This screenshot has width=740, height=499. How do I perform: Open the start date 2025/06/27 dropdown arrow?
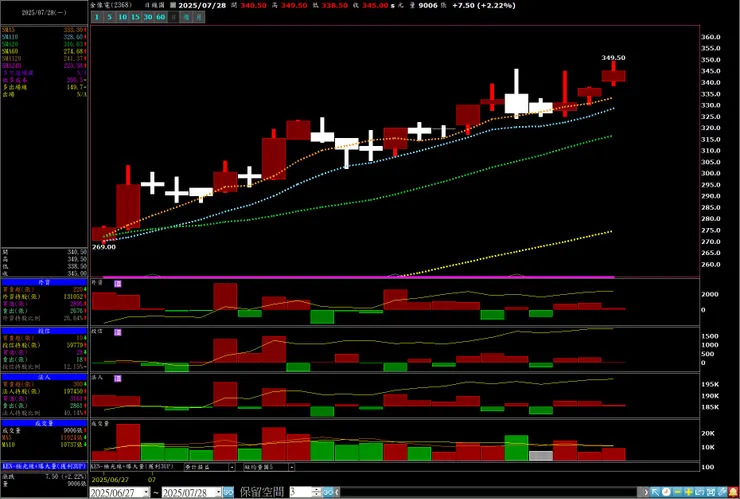146,492
